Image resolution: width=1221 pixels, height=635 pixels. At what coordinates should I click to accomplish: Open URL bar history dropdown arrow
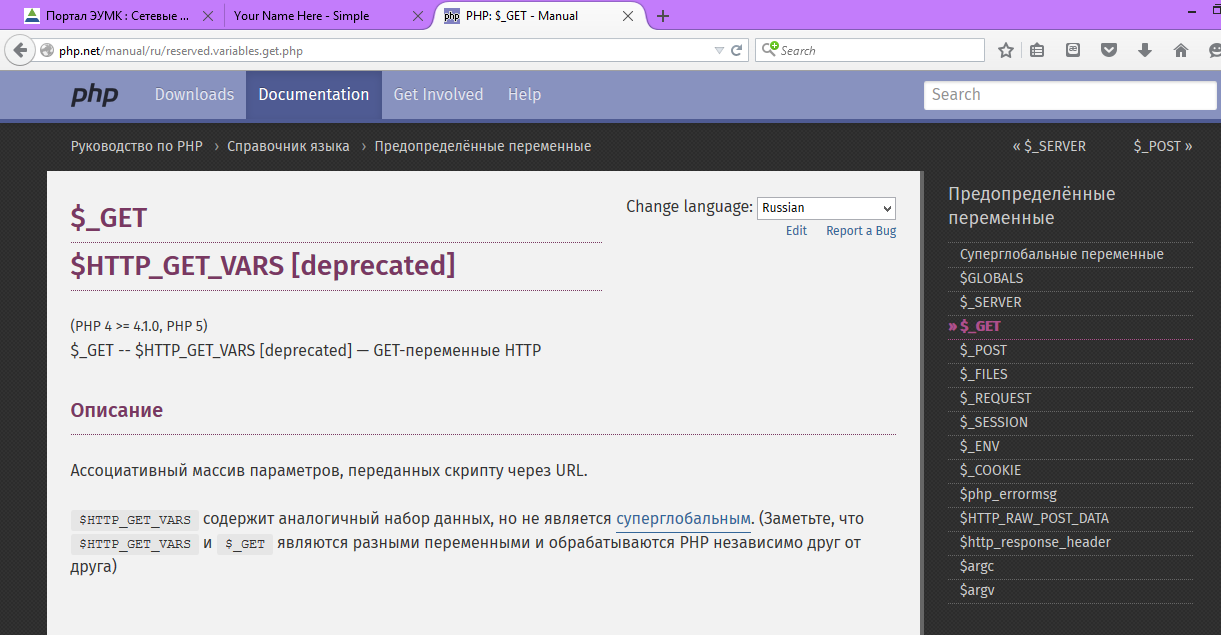click(719, 50)
